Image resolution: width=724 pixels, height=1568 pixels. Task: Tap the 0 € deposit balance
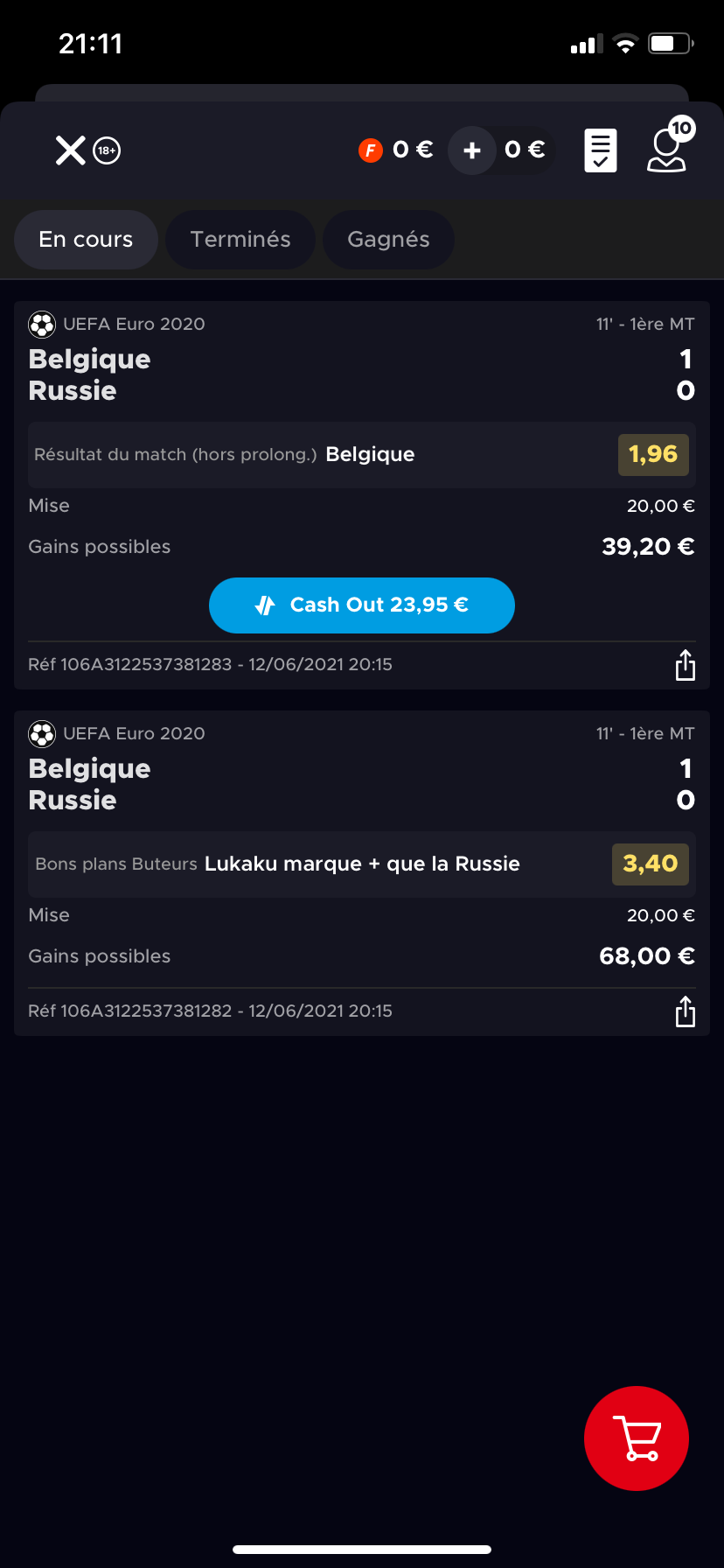pos(525,150)
